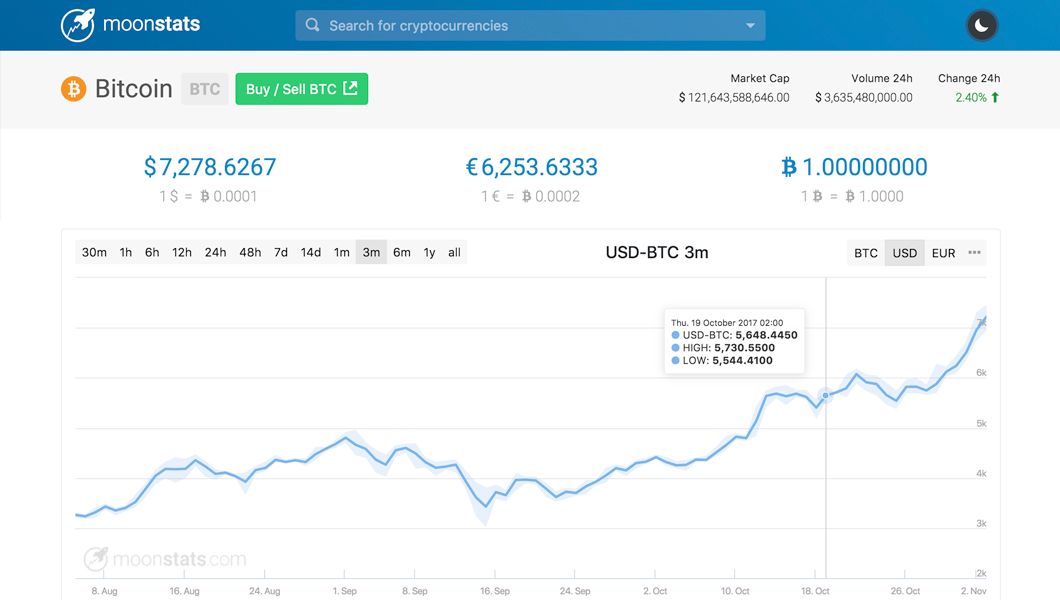This screenshot has height=600, width=1060.
Task: Select the 30m time range
Action: 94,252
